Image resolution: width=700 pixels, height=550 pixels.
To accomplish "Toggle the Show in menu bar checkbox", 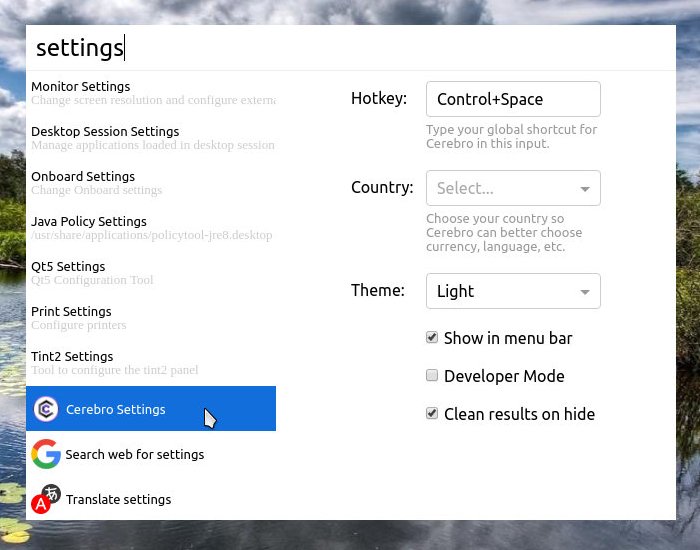I will (x=432, y=337).
